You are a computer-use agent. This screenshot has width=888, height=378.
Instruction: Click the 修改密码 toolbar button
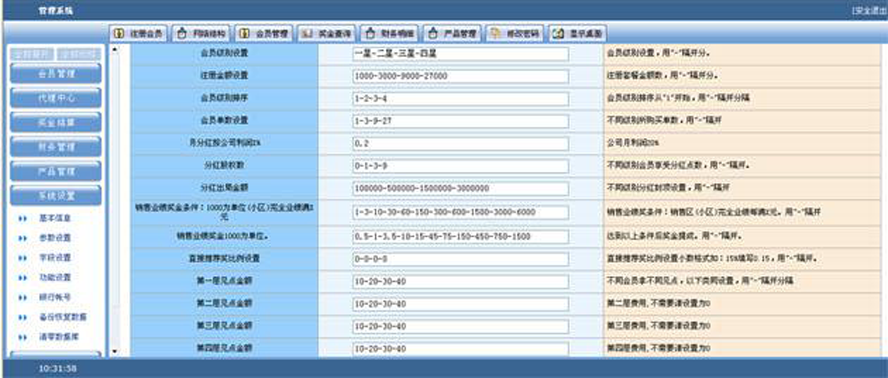point(515,33)
